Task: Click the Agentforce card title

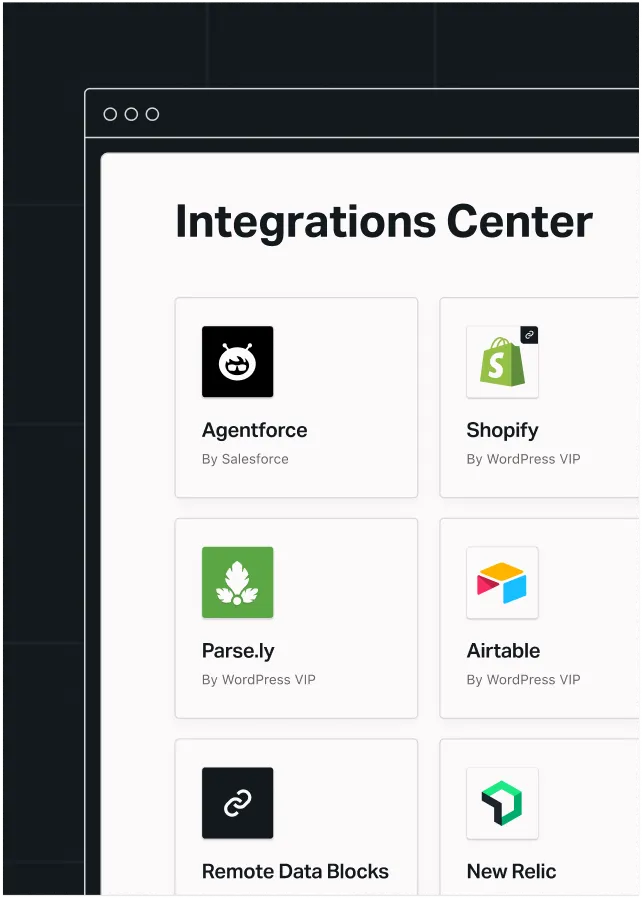Action: (x=255, y=430)
